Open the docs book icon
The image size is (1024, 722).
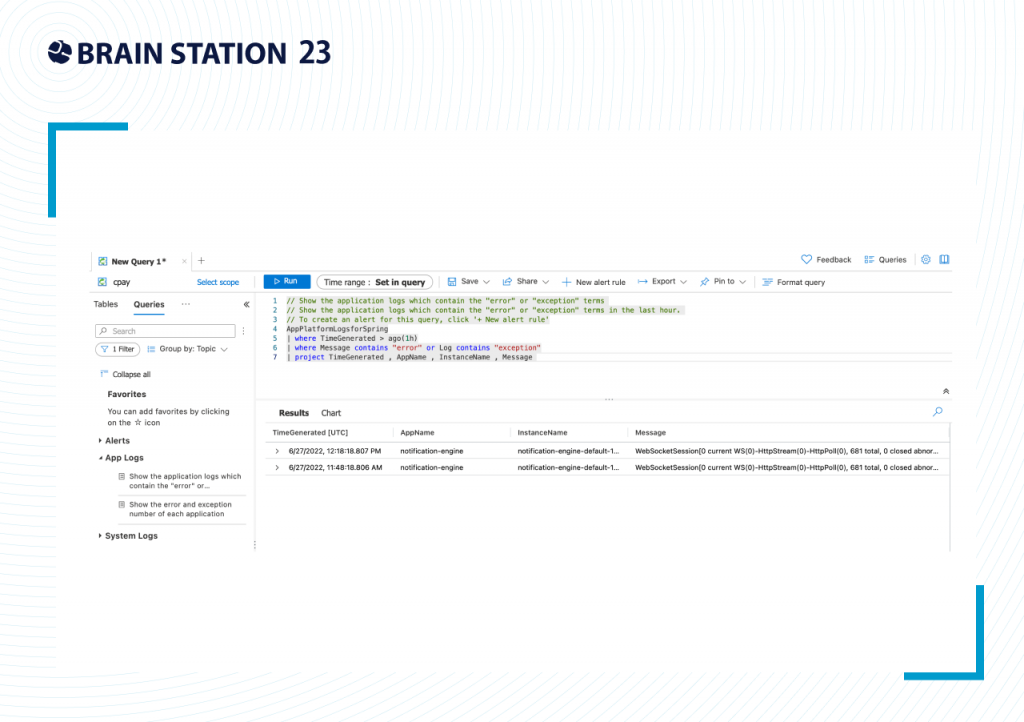coord(944,259)
